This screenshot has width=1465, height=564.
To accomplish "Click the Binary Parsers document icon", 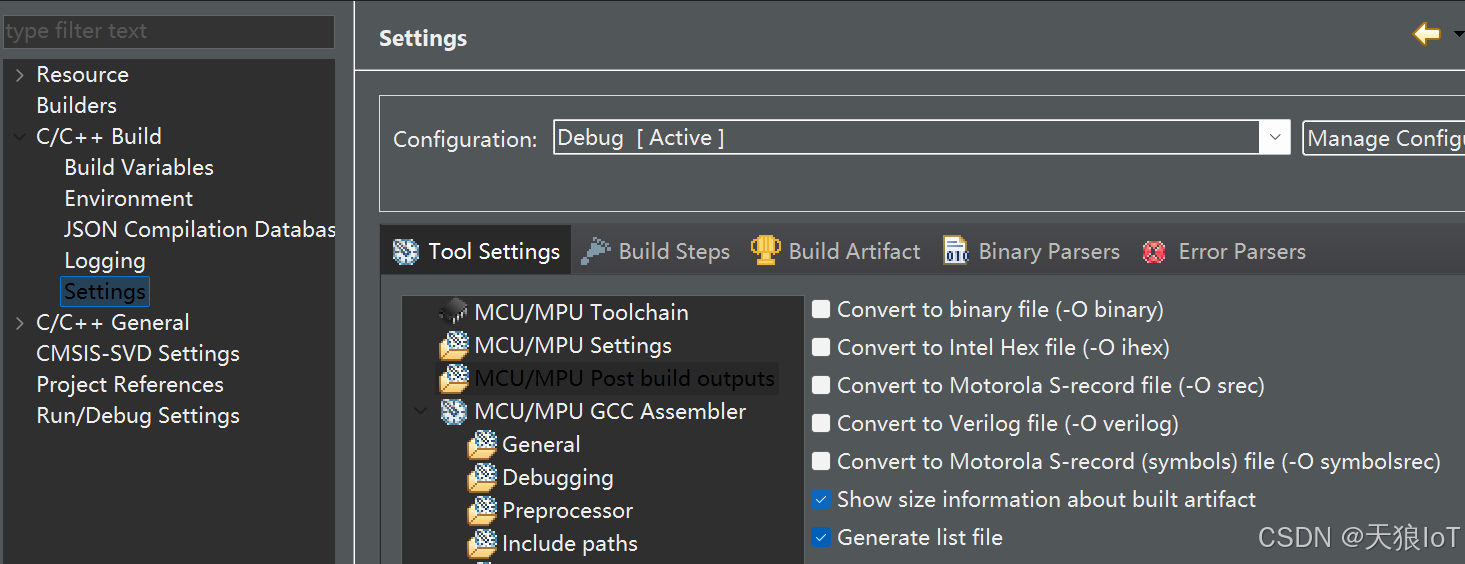I will pyautogui.click(x=956, y=251).
